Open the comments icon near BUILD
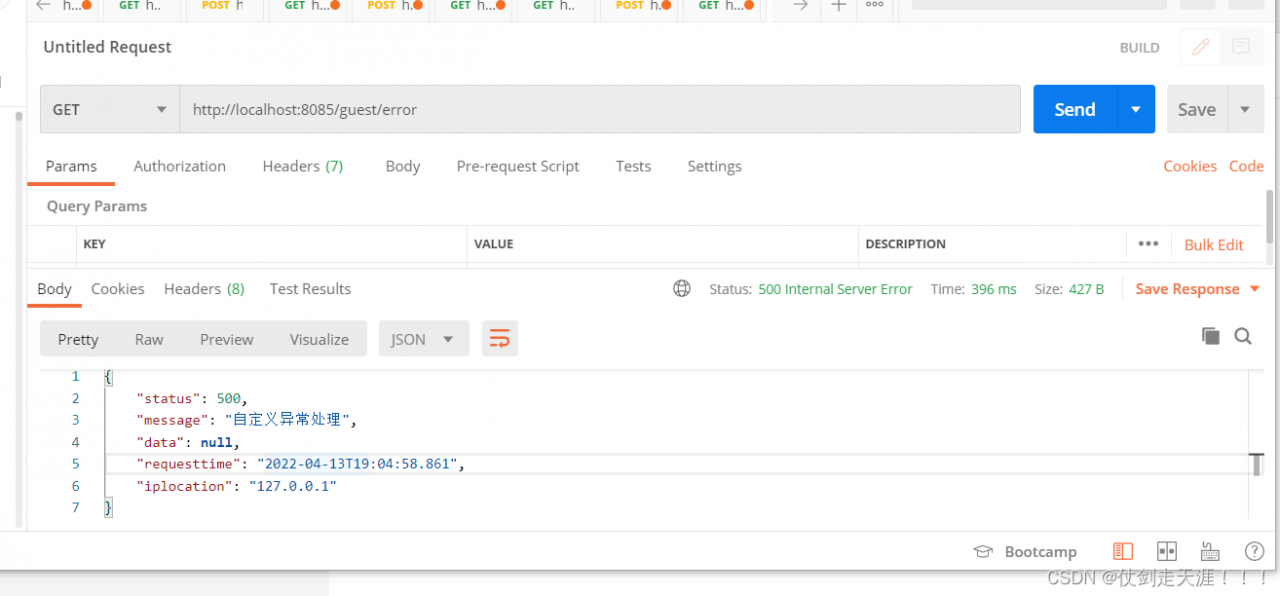The image size is (1280, 596). point(1241,47)
